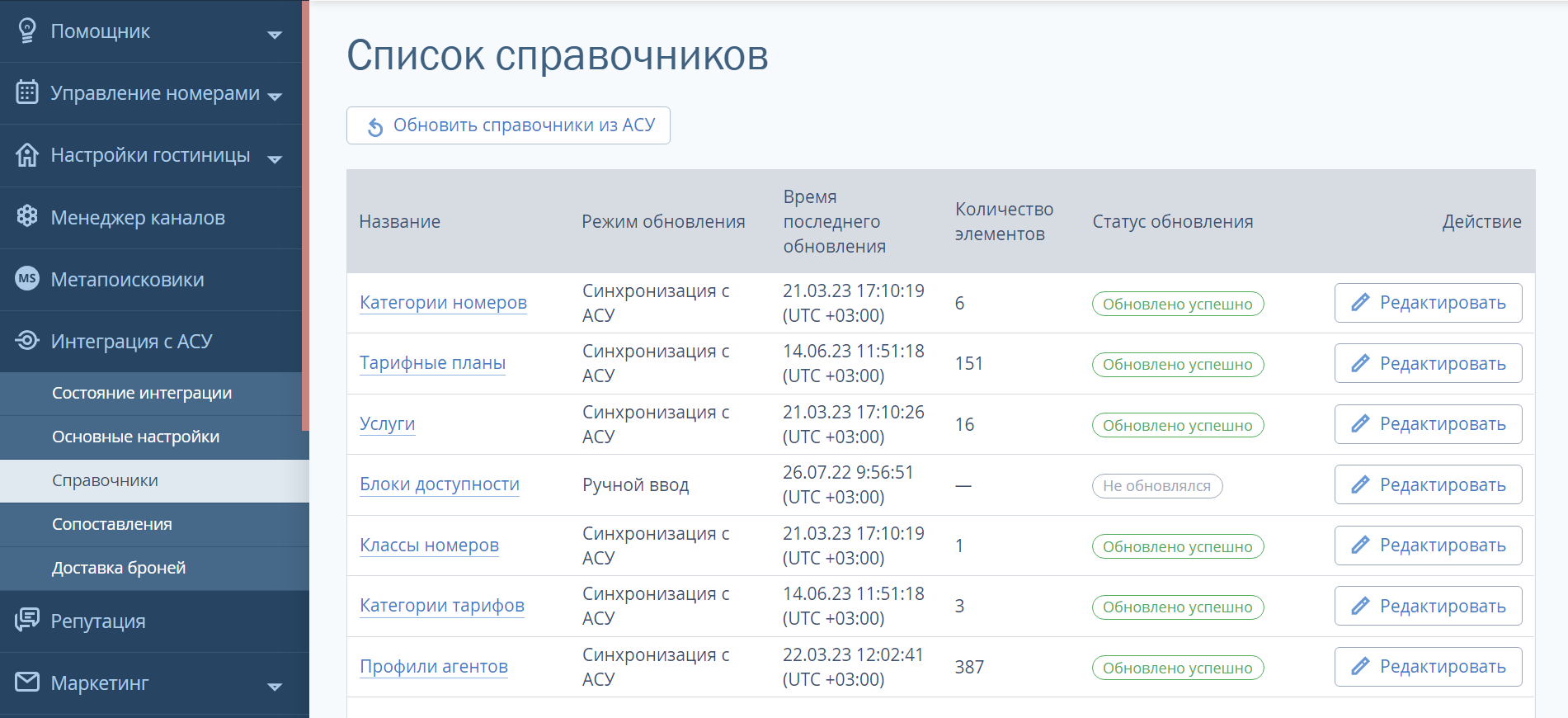Viewport: 1568px width, 718px height.
Task: Click pencil icon in Категории тарифов row
Action: tap(1360, 606)
